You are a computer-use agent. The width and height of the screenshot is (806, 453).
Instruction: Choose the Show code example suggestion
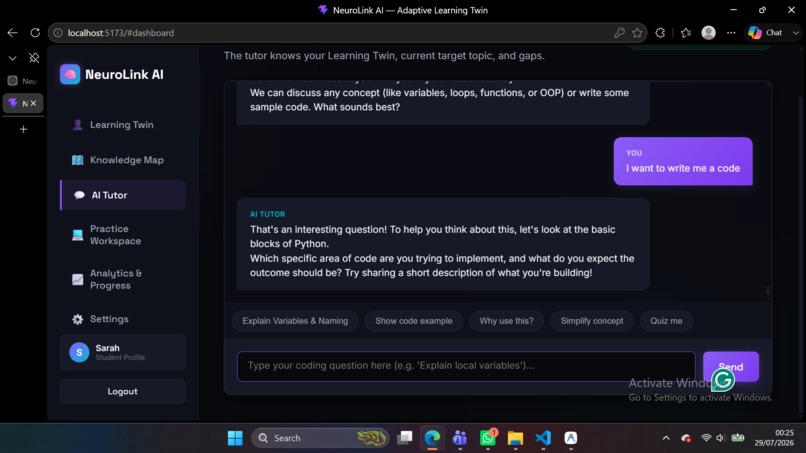coord(414,321)
